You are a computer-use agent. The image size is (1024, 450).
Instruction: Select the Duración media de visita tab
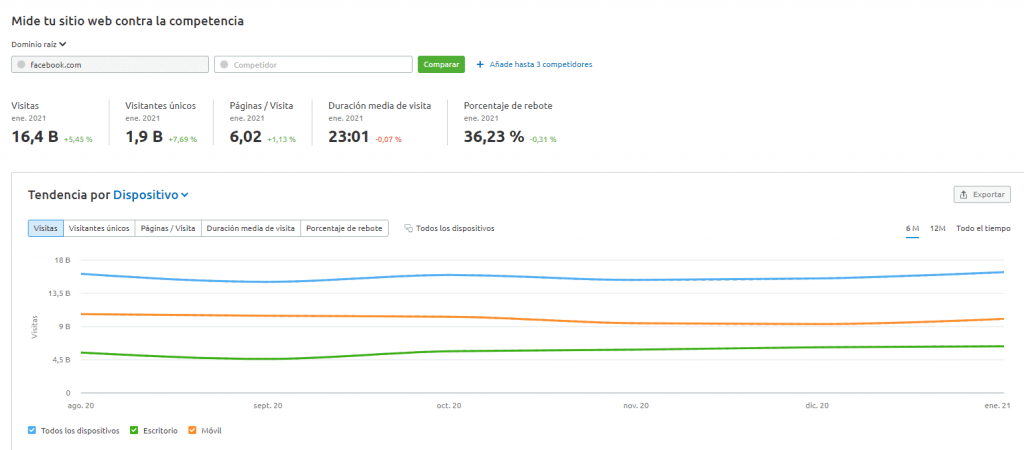pos(251,229)
